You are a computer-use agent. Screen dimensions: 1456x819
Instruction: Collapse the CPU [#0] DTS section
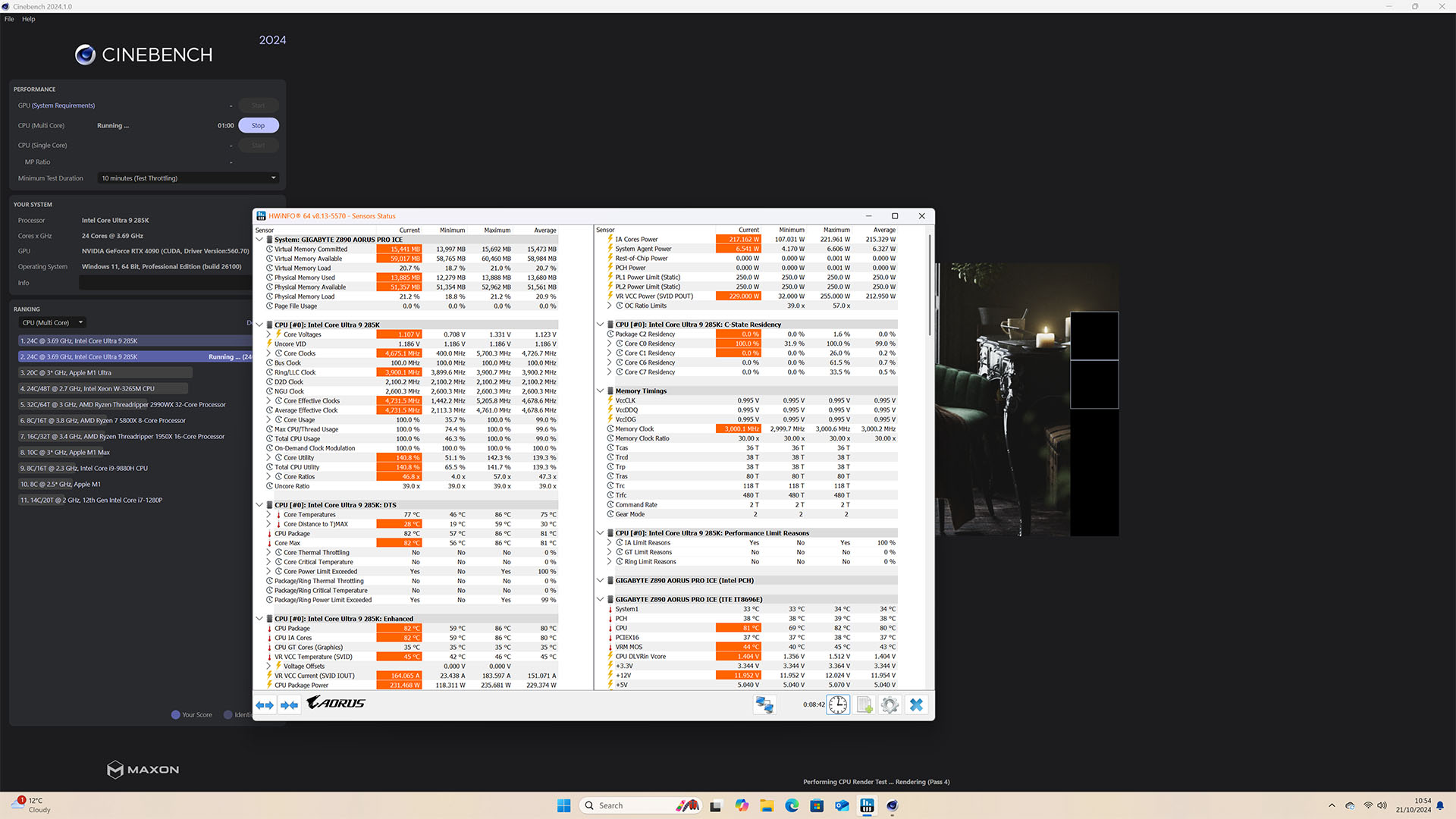259,505
